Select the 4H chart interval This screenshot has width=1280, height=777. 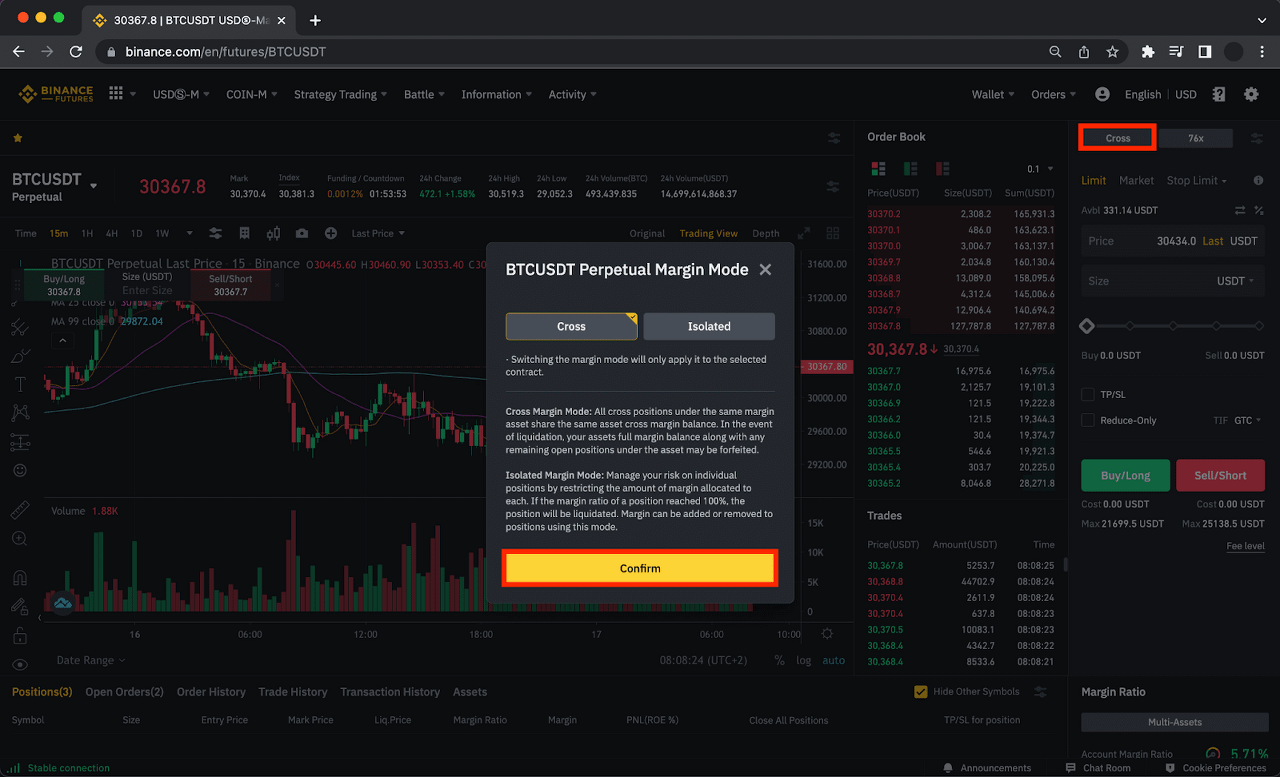click(x=112, y=233)
